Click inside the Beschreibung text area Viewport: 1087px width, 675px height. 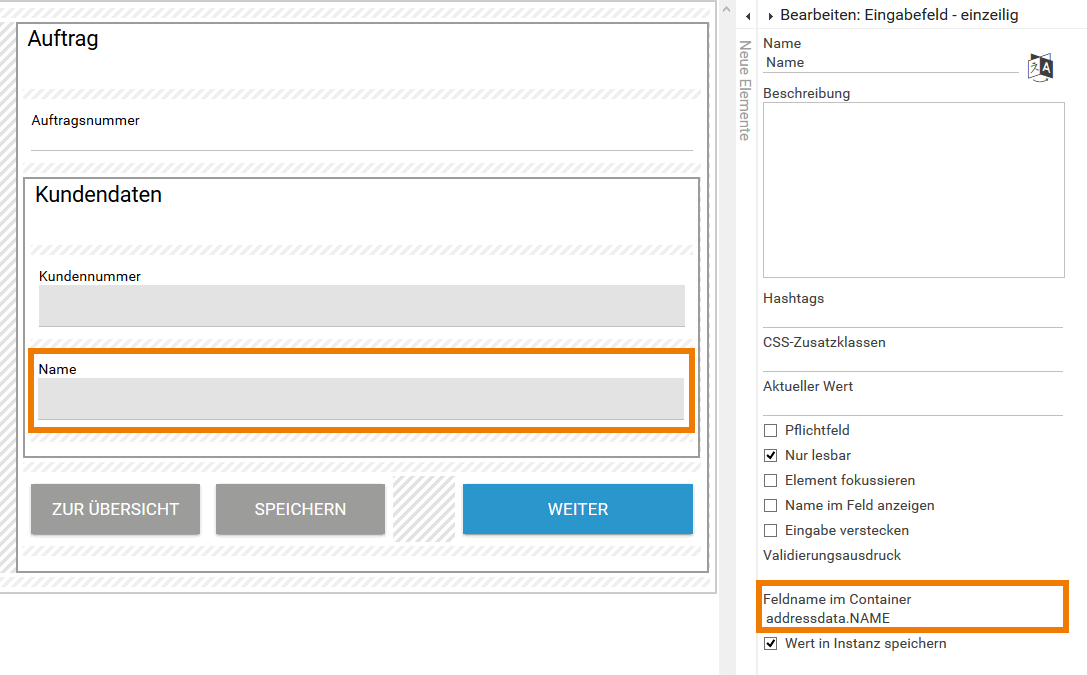[913, 190]
